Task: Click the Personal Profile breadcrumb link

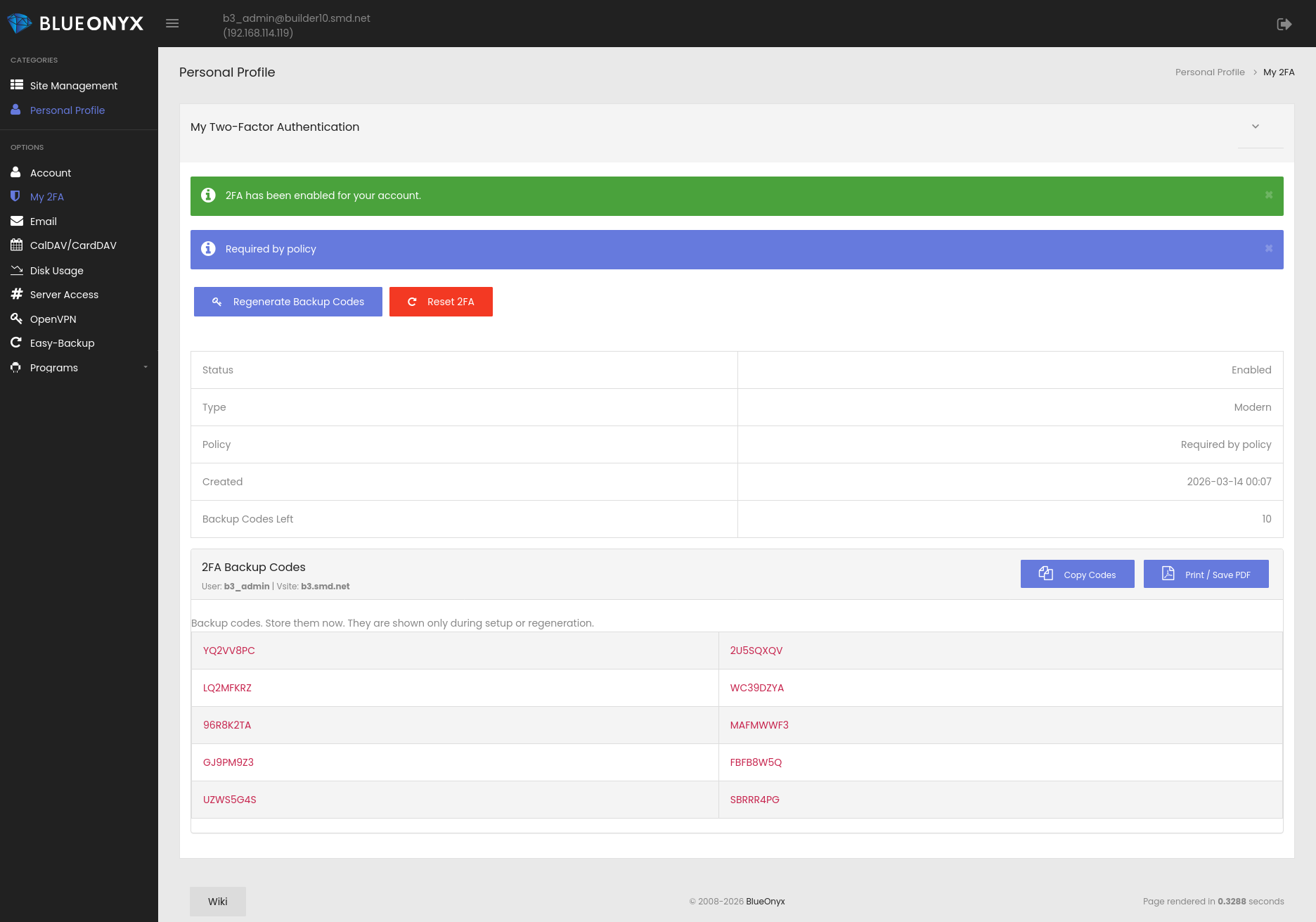Action: 1210,72
